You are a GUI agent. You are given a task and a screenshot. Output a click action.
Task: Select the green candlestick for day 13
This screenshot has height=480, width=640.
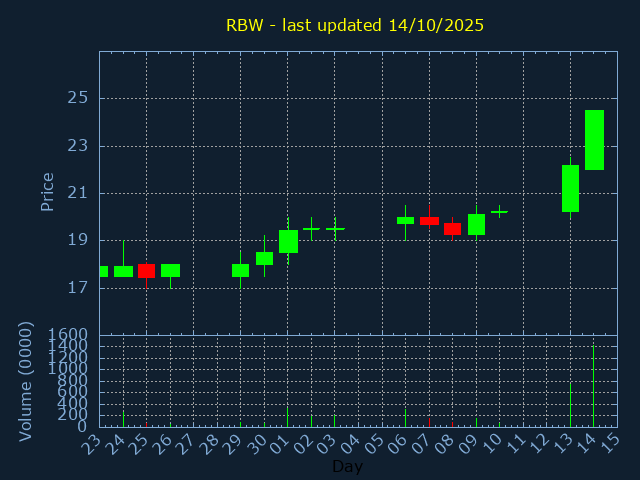click(570, 188)
